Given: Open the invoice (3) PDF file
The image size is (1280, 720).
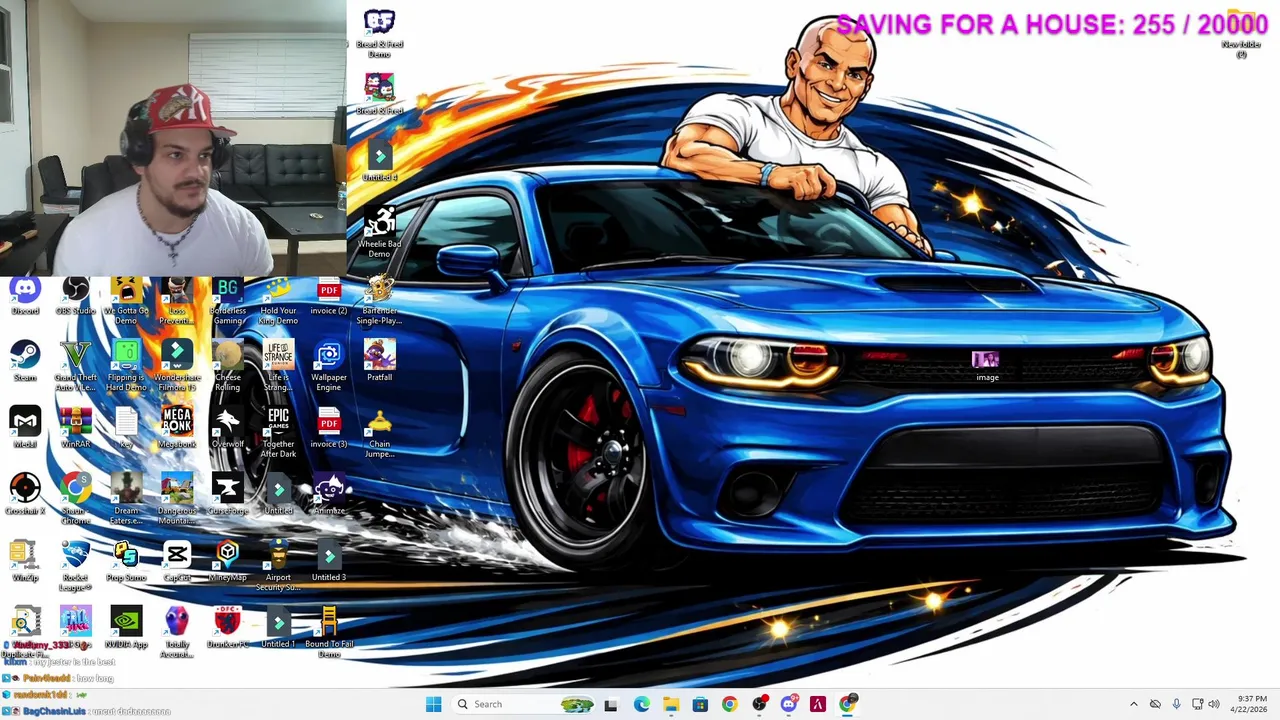Looking at the screenshot, I should pyautogui.click(x=329, y=429).
